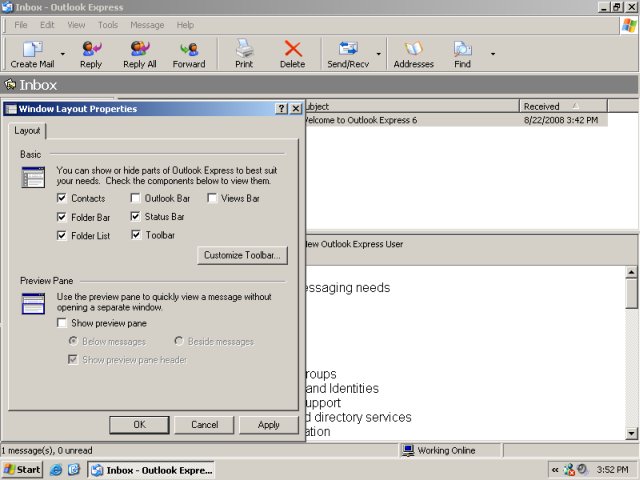Uncheck the Contacts checkbox
The image size is (640, 480).
coord(62,198)
